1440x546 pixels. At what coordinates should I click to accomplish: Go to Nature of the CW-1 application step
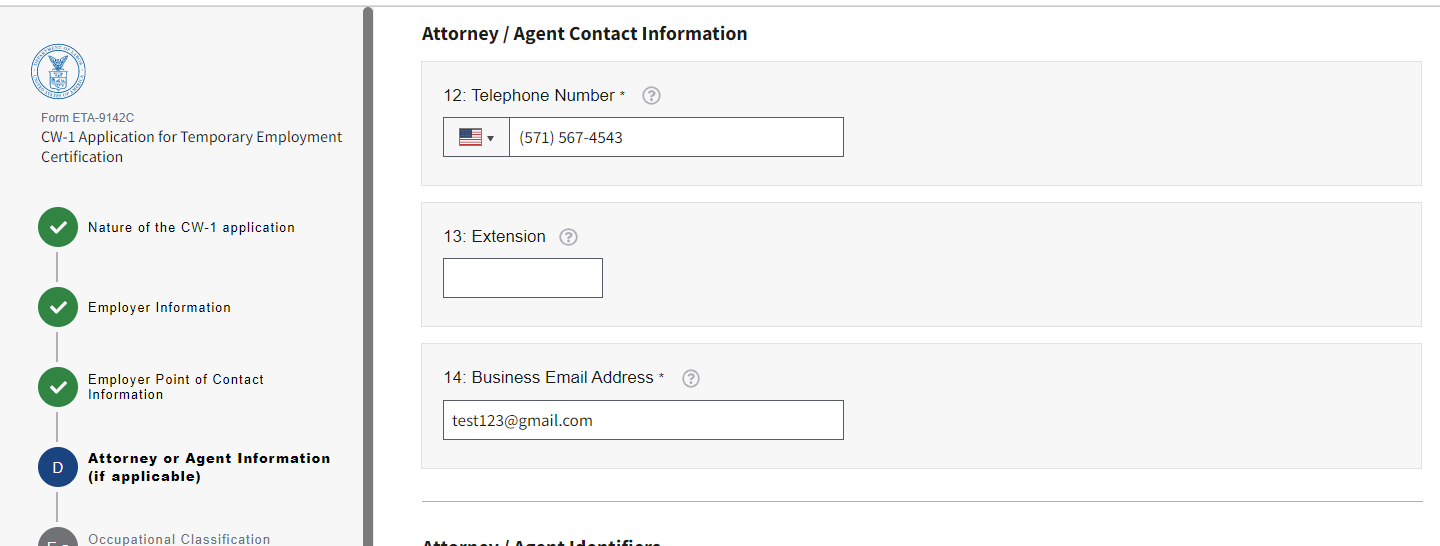point(191,228)
